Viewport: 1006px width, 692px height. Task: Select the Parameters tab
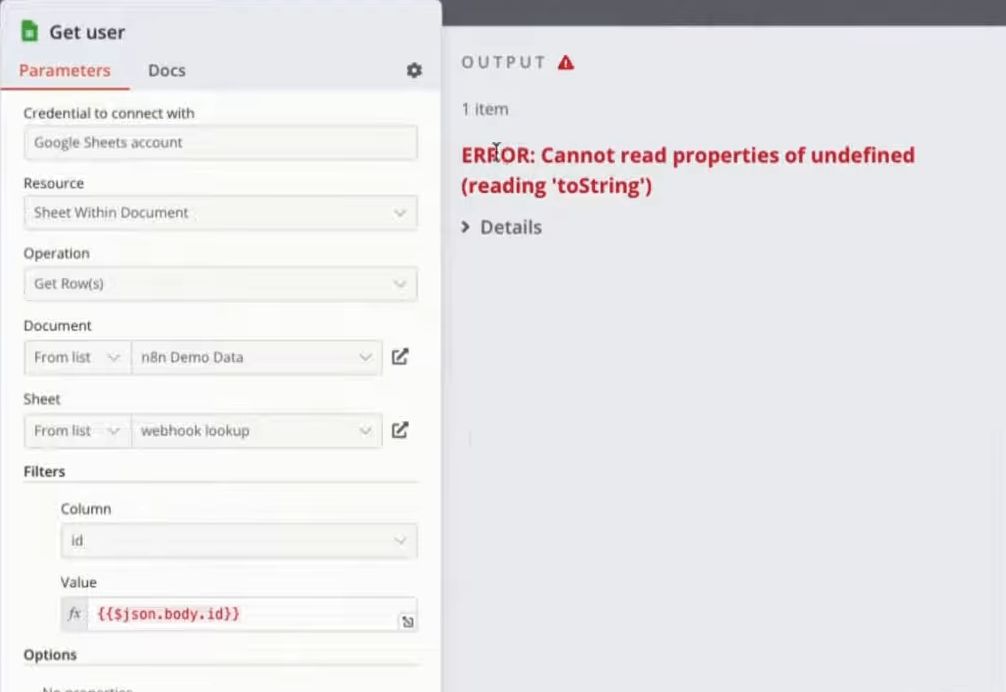65,71
